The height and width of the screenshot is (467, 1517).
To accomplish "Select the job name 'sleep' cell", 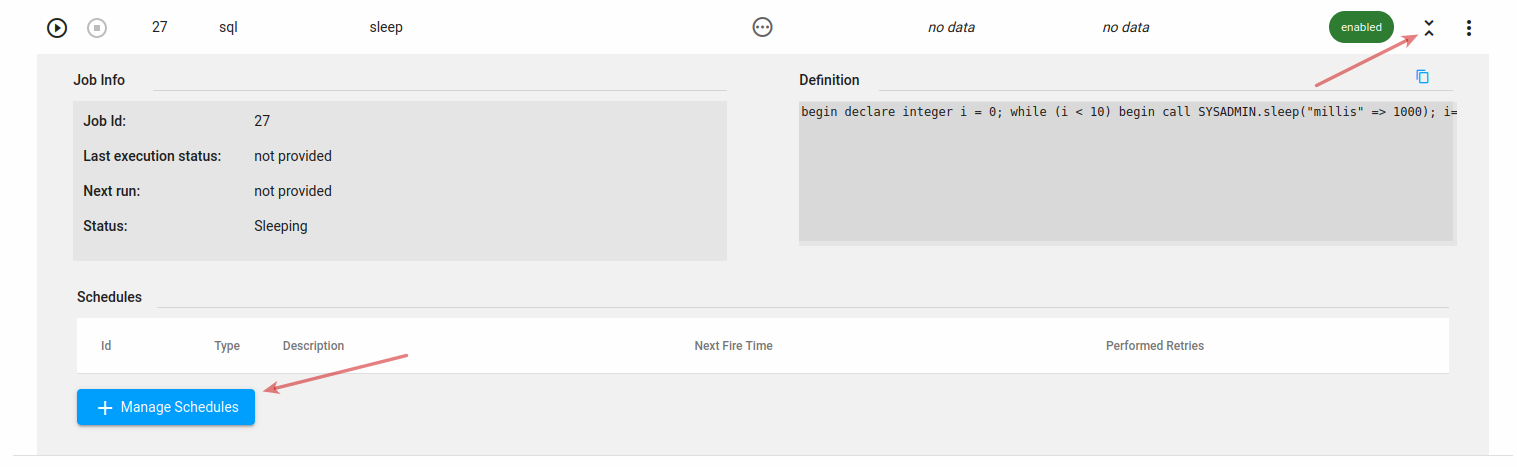I will (386, 28).
